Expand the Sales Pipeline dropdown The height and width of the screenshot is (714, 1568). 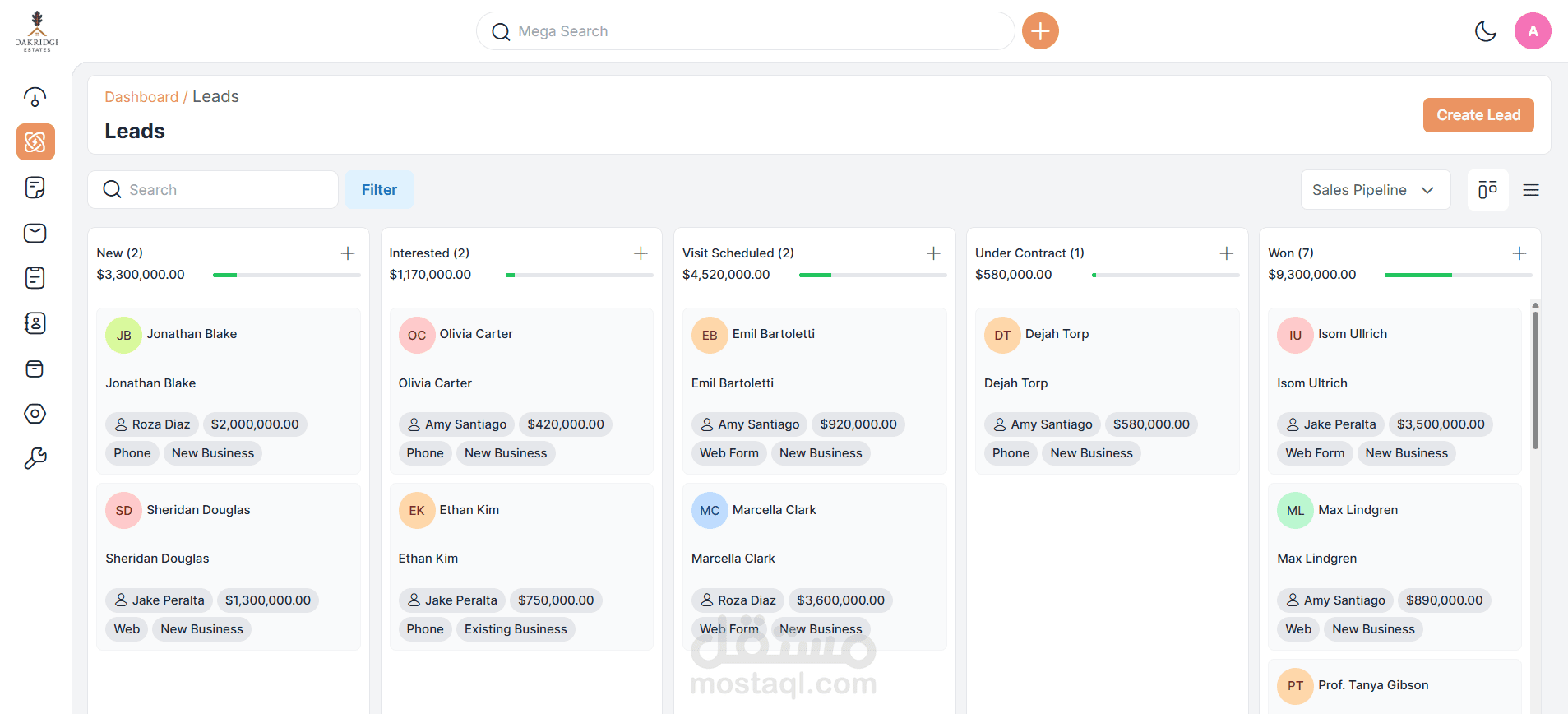pyautogui.click(x=1375, y=190)
